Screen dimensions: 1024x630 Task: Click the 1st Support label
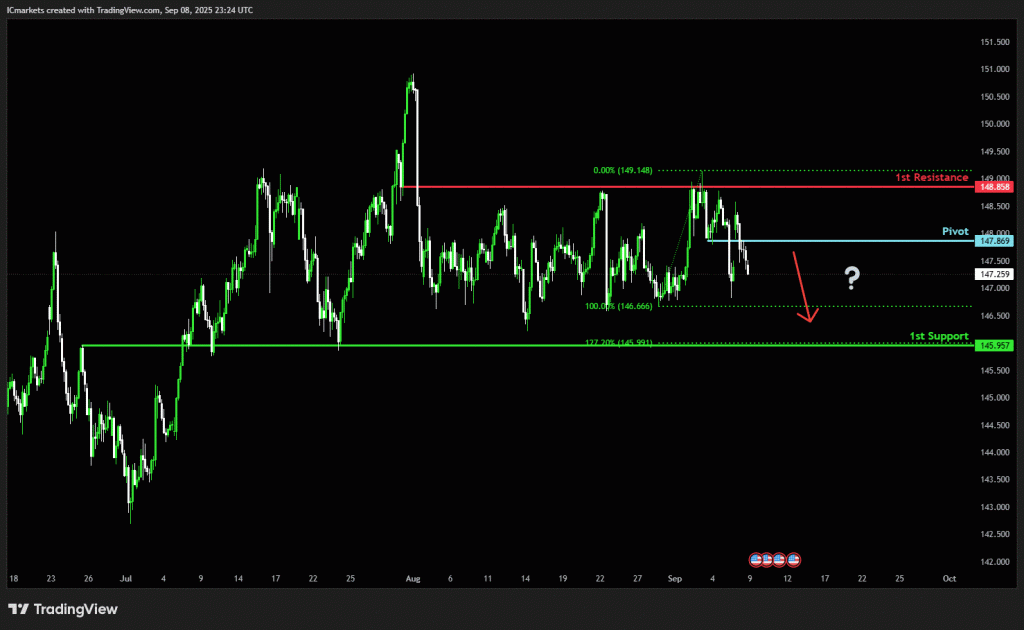tap(938, 336)
